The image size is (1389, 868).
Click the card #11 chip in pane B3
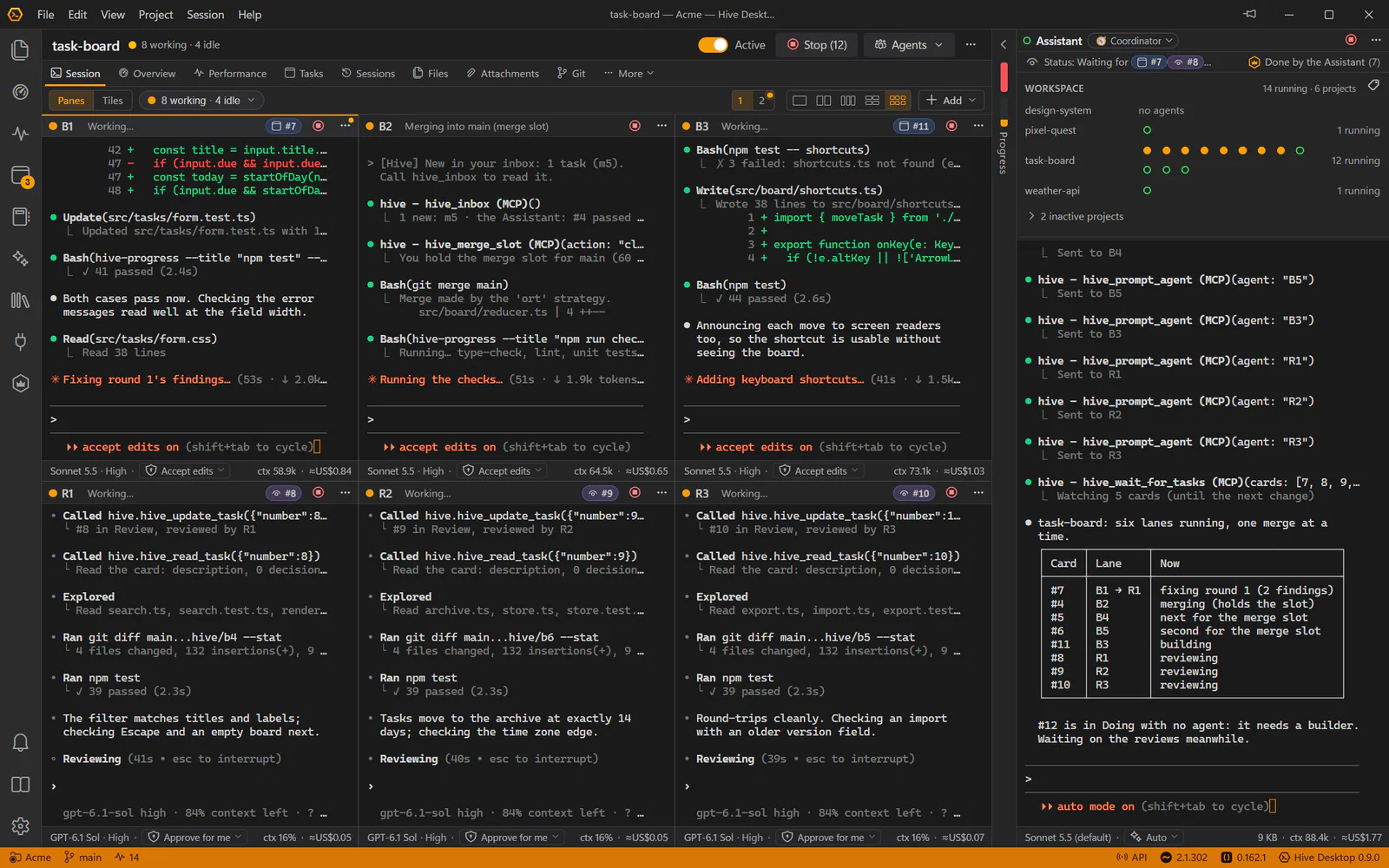[x=915, y=126]
